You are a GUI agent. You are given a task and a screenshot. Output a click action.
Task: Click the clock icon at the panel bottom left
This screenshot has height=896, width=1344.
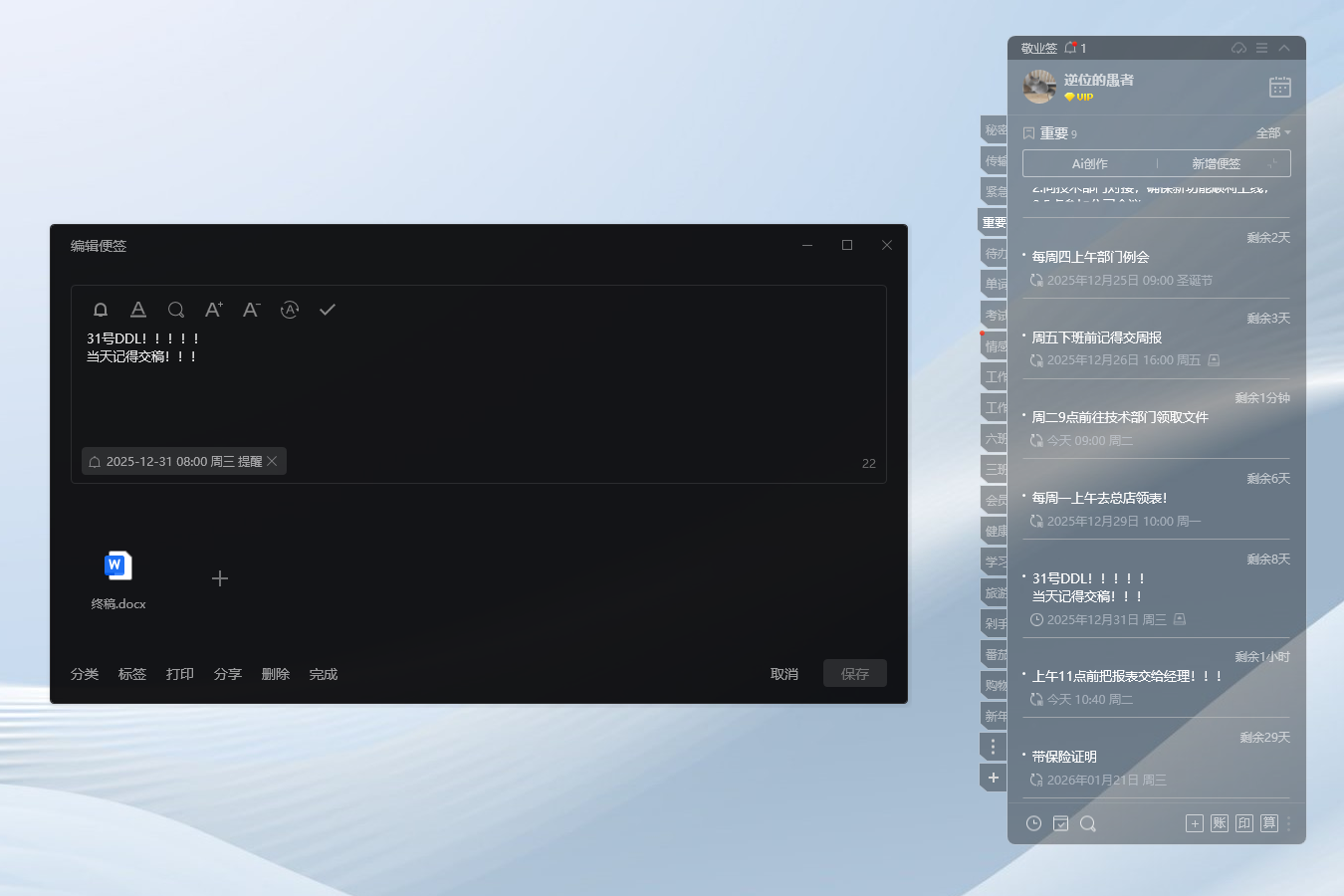pos(1033,823)
